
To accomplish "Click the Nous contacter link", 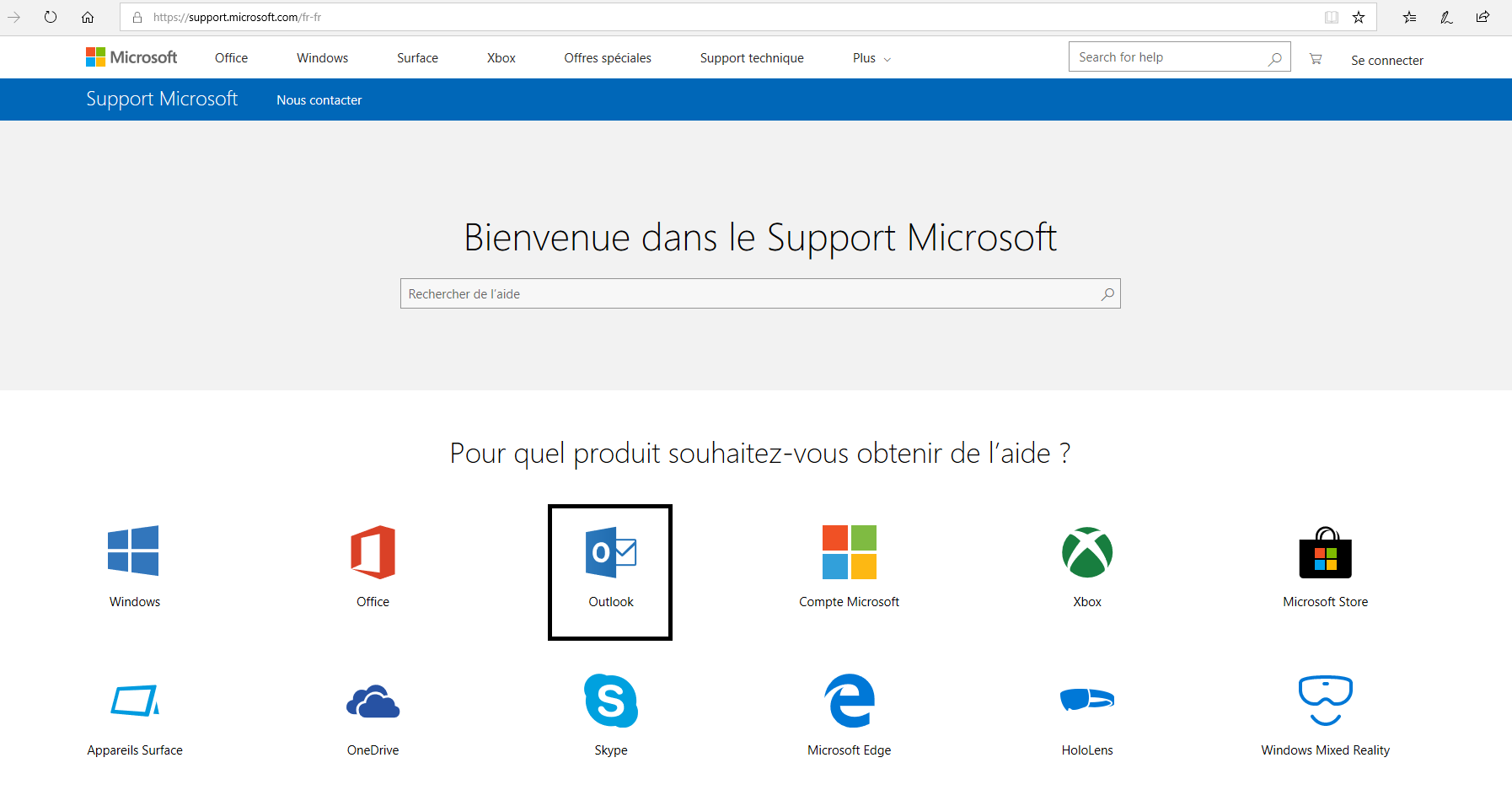I will point(319,100).
